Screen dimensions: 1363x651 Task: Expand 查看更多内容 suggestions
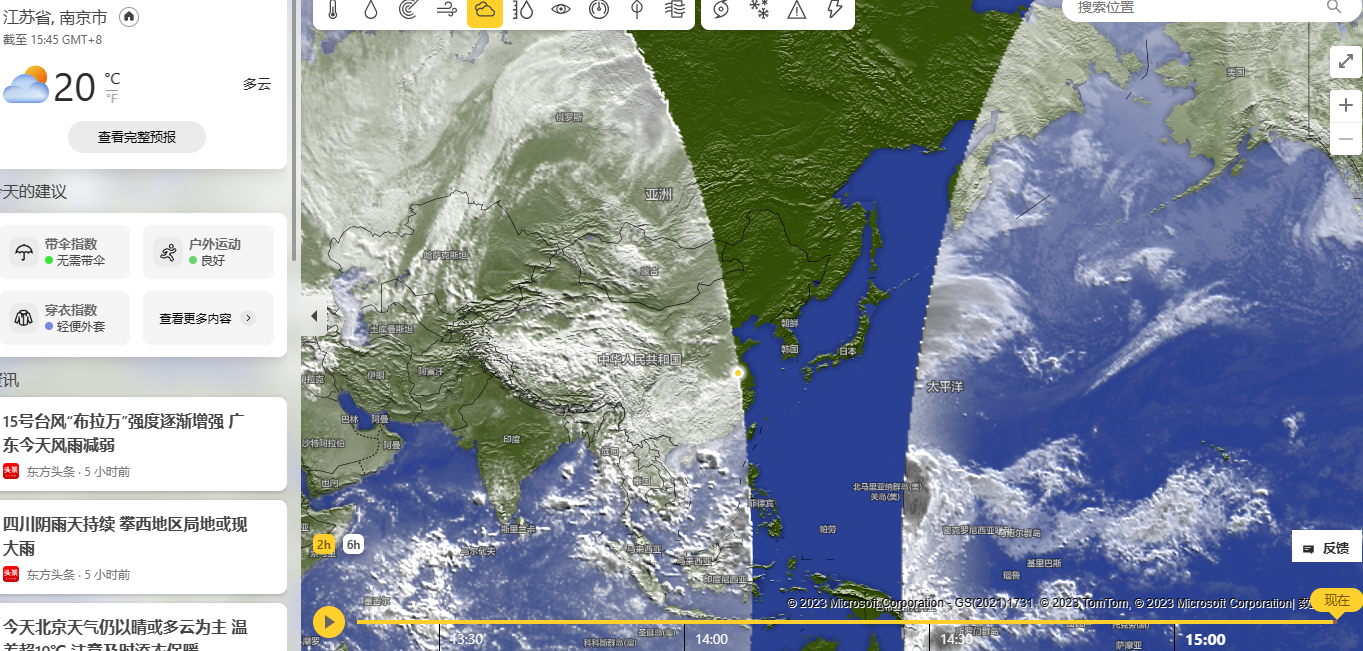pyautogui.click(x=208, y=318)
